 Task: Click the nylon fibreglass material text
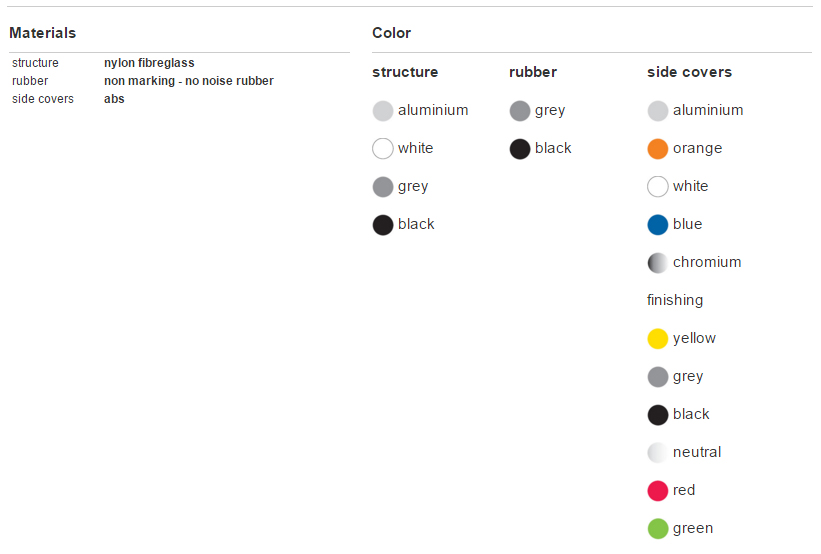click(x=149, y=63)
